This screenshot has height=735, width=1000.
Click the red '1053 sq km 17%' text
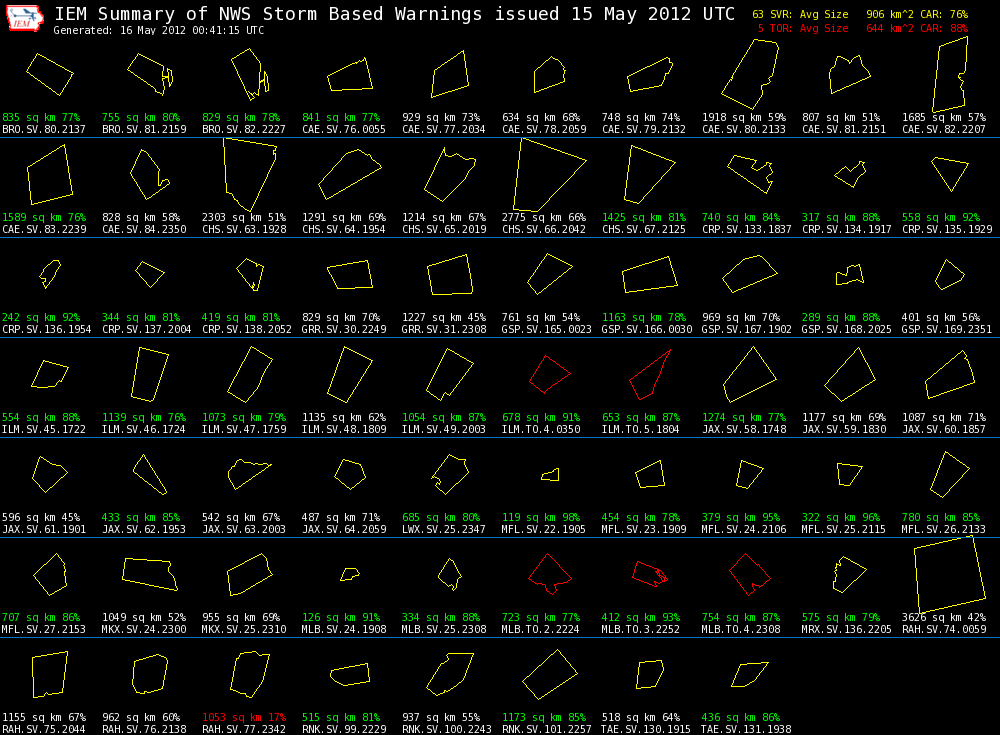(x=244, y=717)
